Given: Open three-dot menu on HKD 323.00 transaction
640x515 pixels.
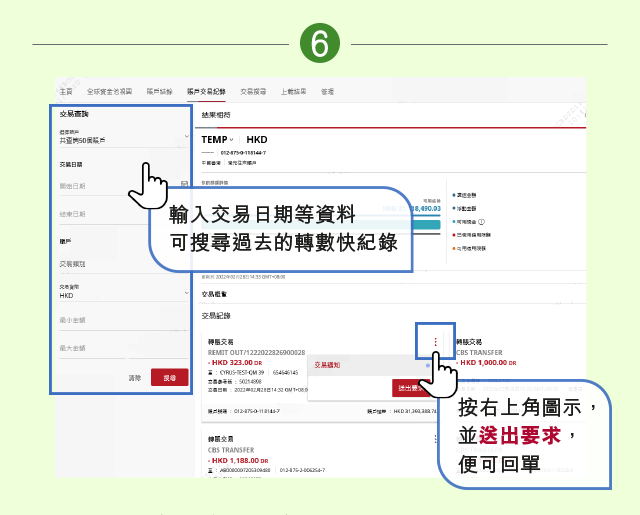Looking at the screenshot, I should 435,342.
